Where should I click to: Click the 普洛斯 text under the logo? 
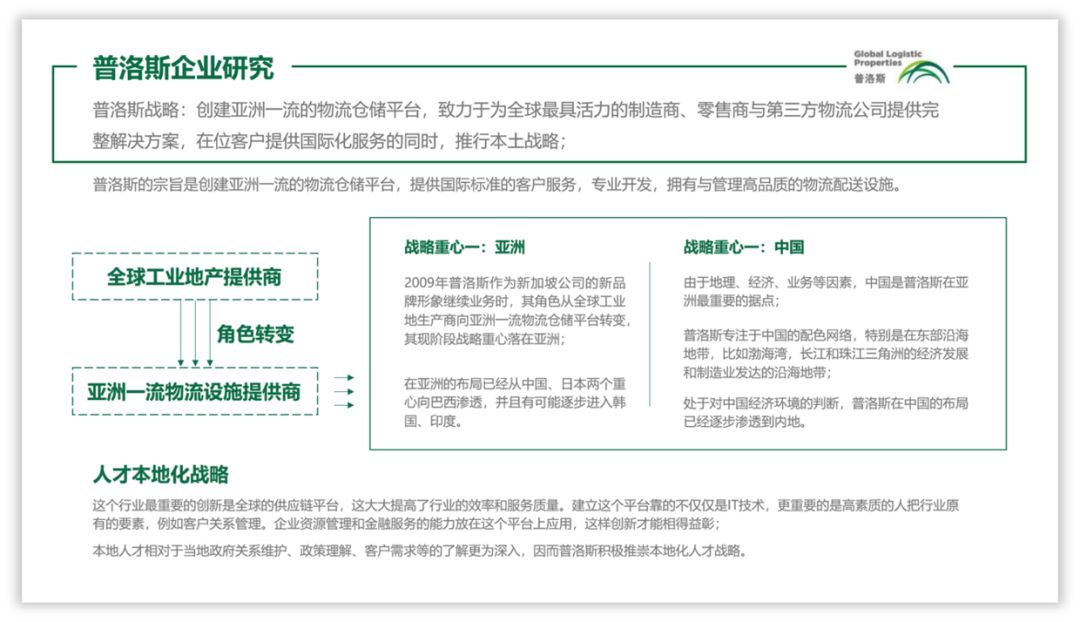point(869,79)
